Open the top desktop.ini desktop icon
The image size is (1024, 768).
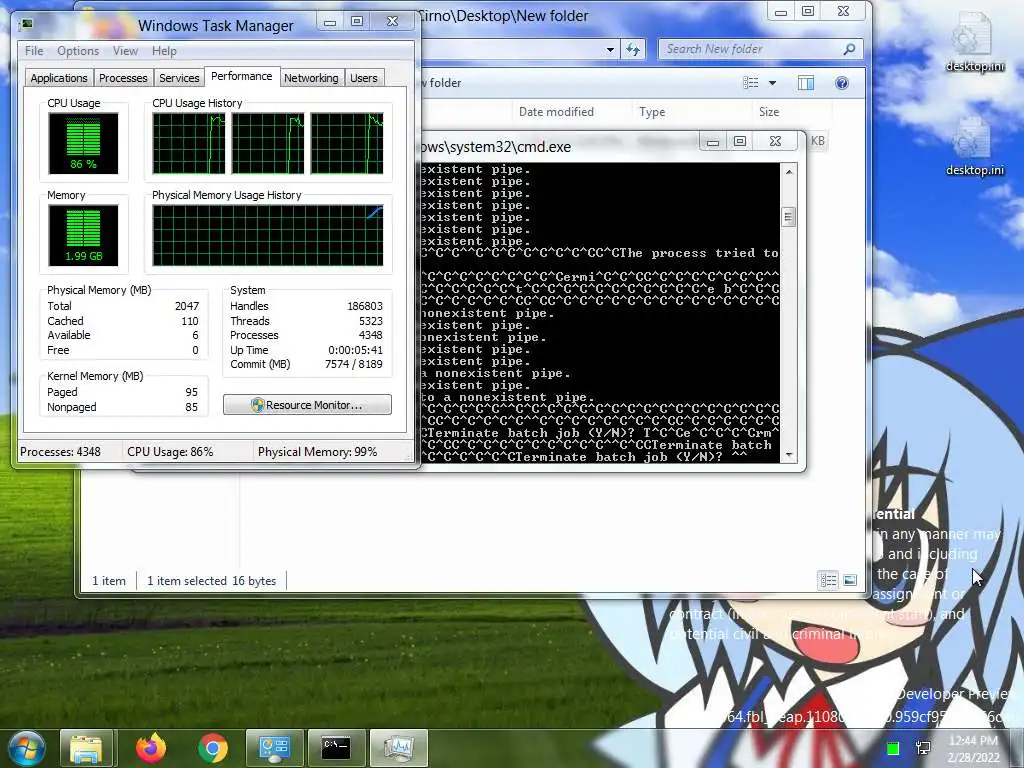[974, 42]
